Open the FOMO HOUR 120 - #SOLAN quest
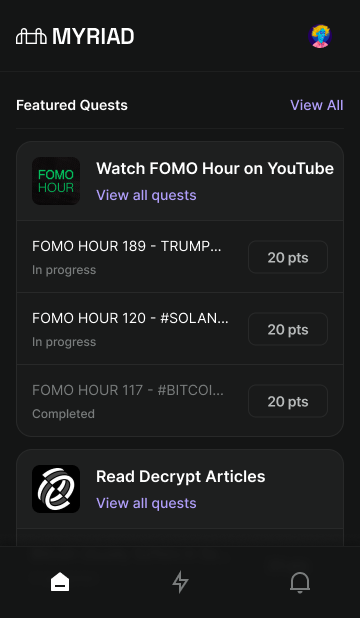Image resolution: width=360 pixels, height=618 pixels. tap(180, 329)
